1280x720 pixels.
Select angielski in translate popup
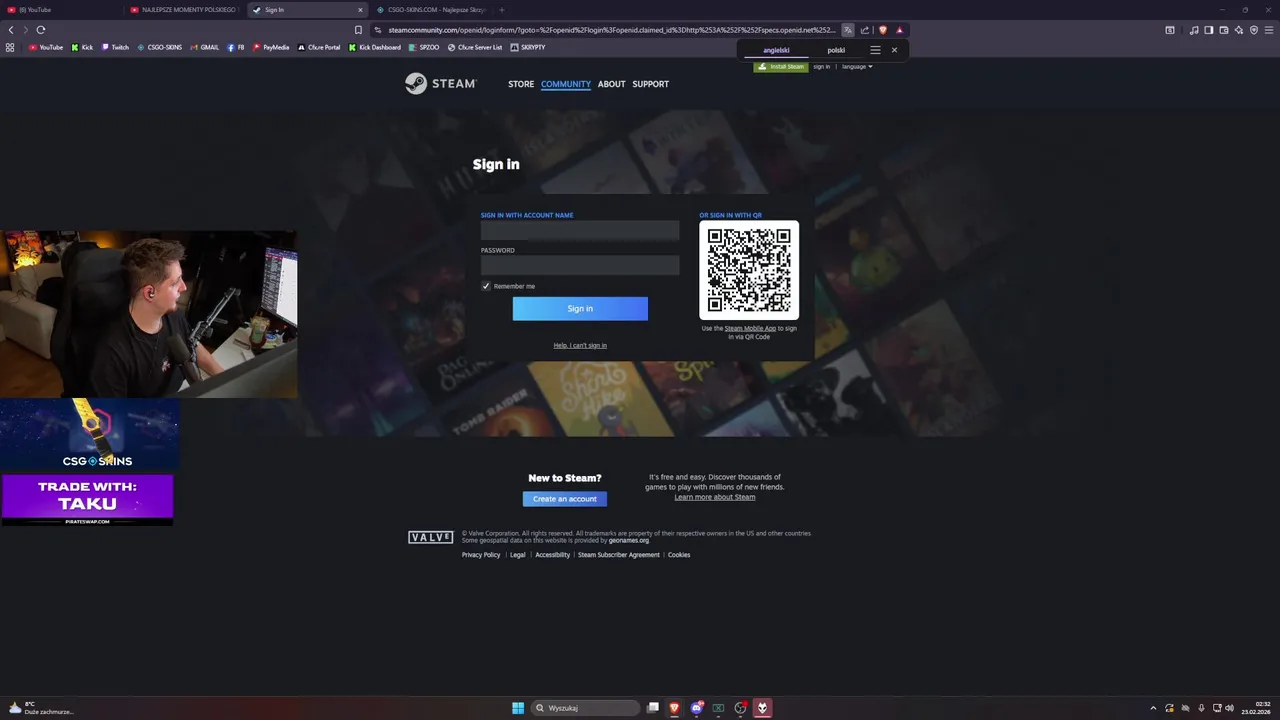click(x=776, y=50)
